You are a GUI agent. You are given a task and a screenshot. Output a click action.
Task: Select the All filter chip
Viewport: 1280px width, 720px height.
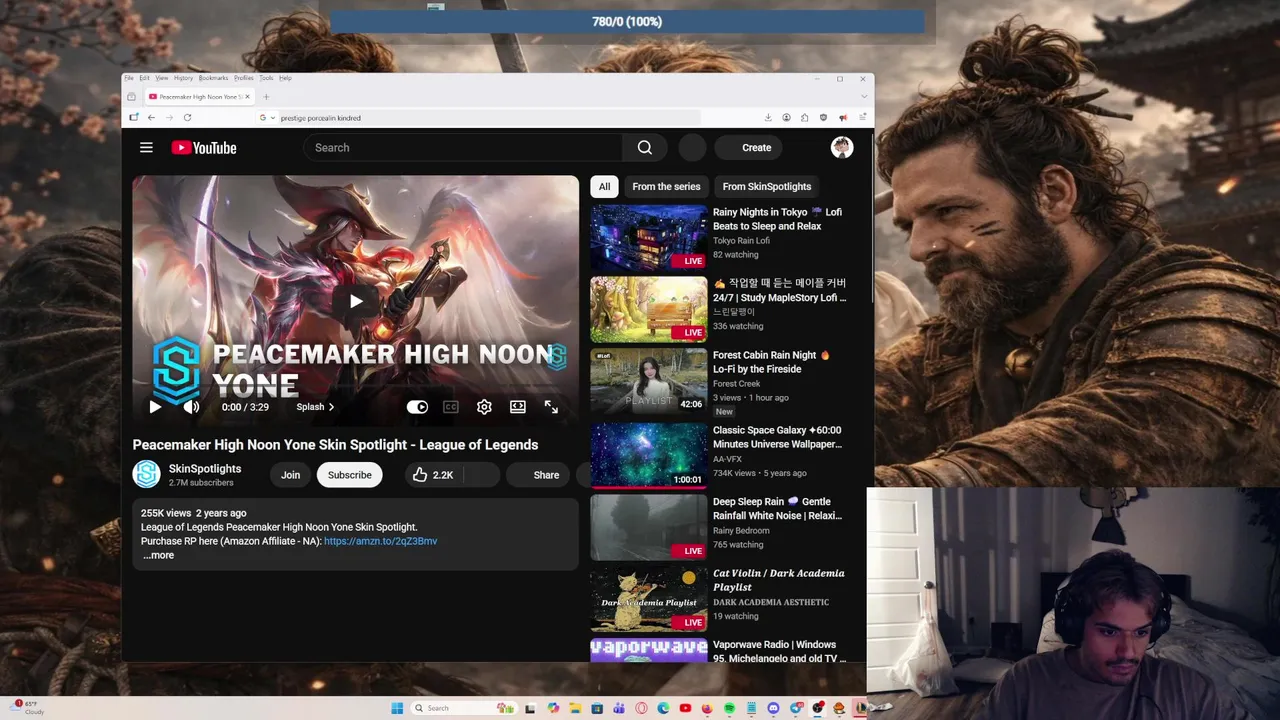click(604, 186)
